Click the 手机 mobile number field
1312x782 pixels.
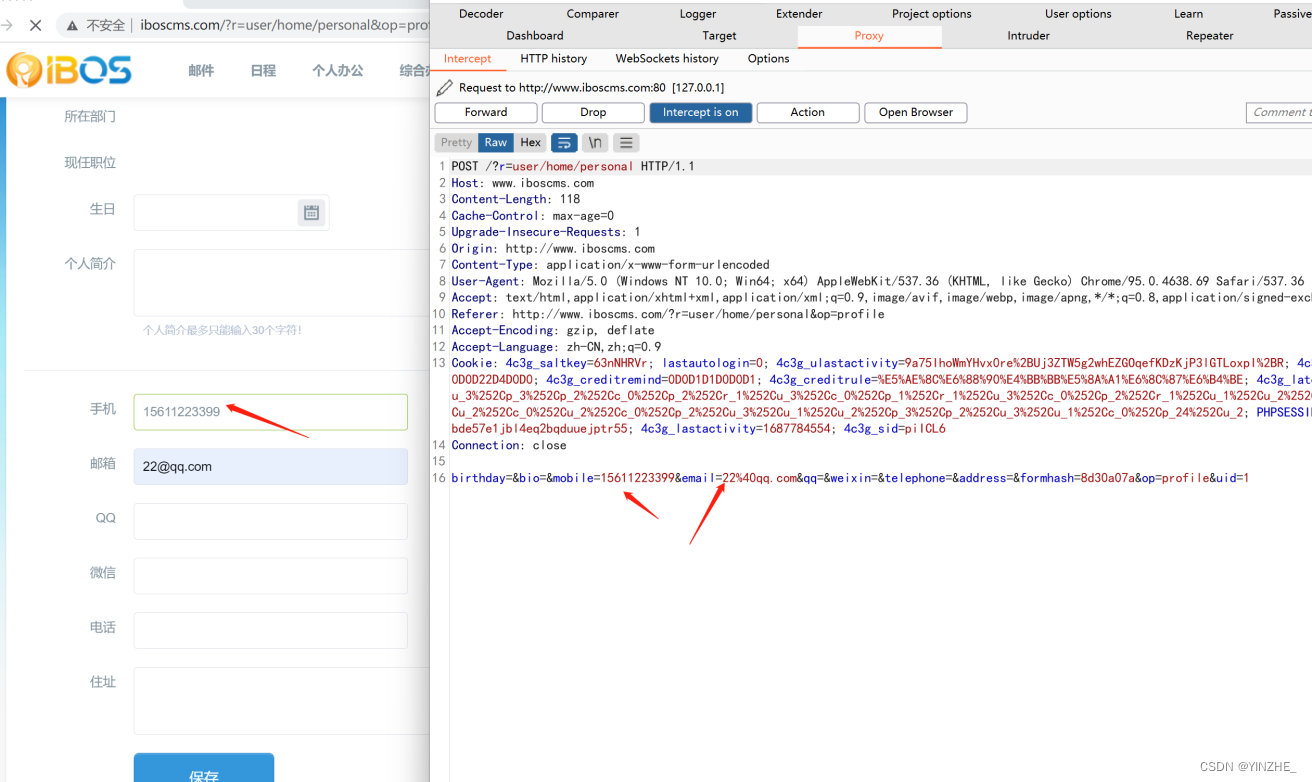(270, 412)
